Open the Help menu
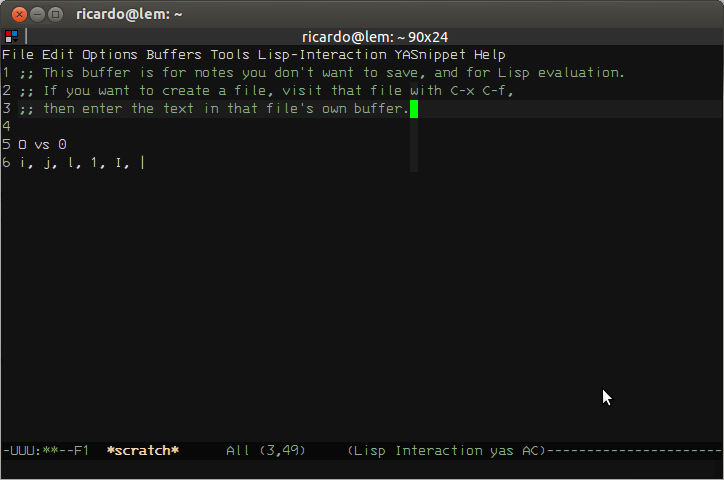This screenshot has height=480, width=724. [x=490, y=54]
